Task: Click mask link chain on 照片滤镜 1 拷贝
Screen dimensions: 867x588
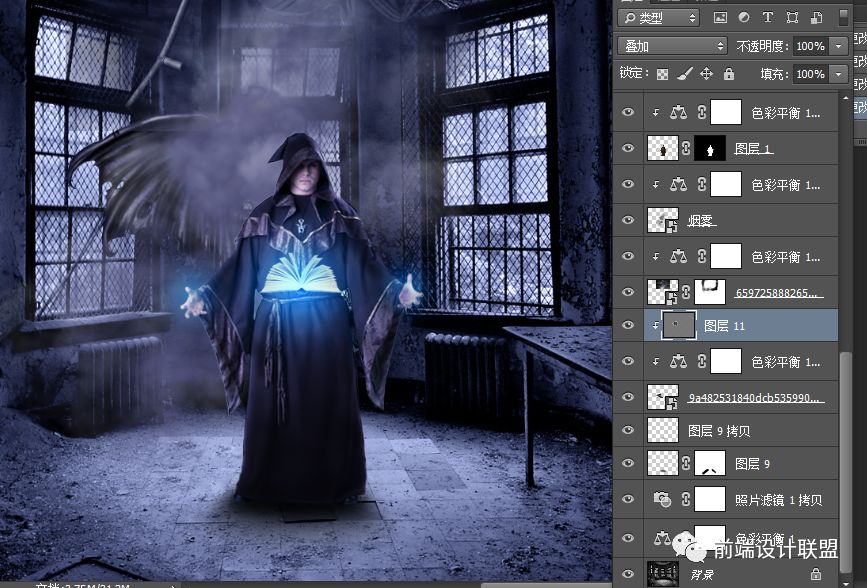Action: pyautogui.click(x=686, y=499)
